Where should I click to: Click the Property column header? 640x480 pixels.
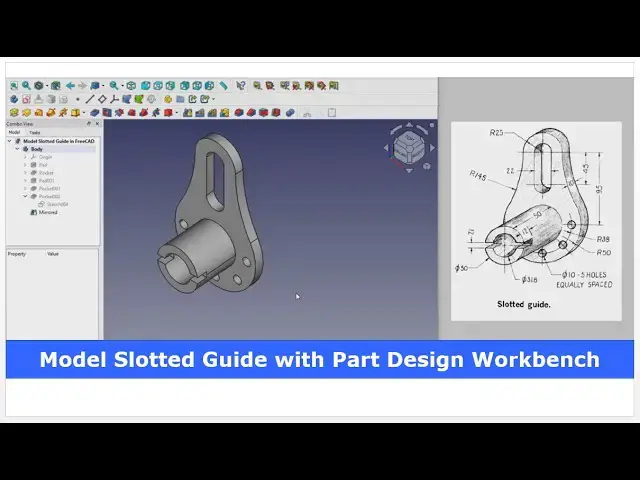click(x=17, y=254)
